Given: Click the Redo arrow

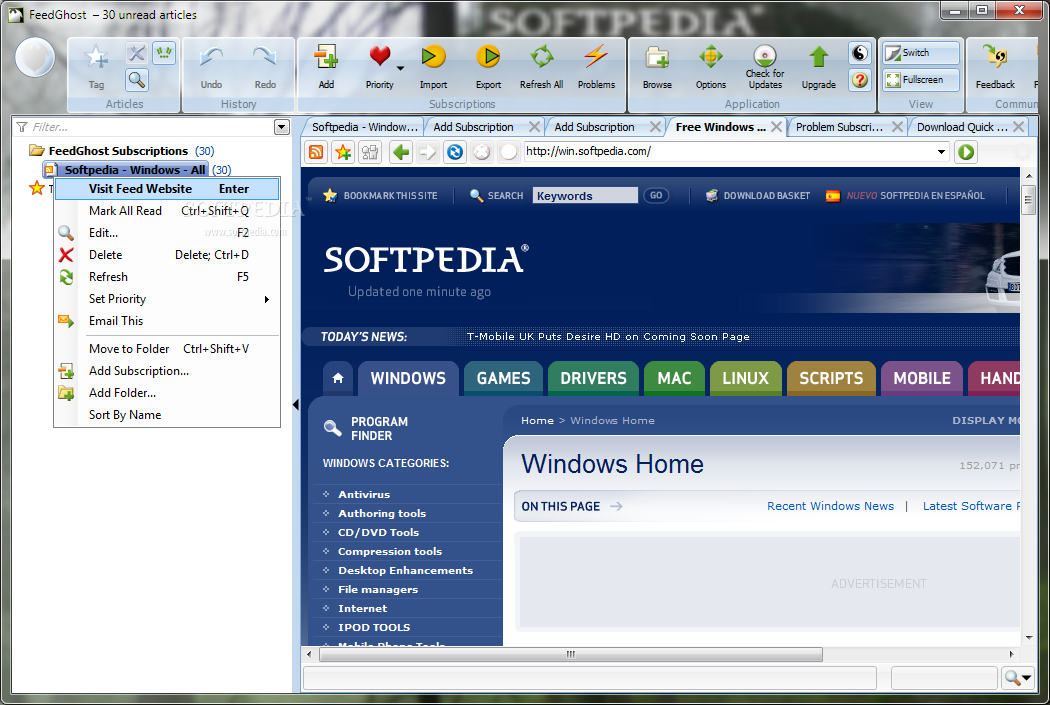Looking at the screenshot, I should [265, 58].
